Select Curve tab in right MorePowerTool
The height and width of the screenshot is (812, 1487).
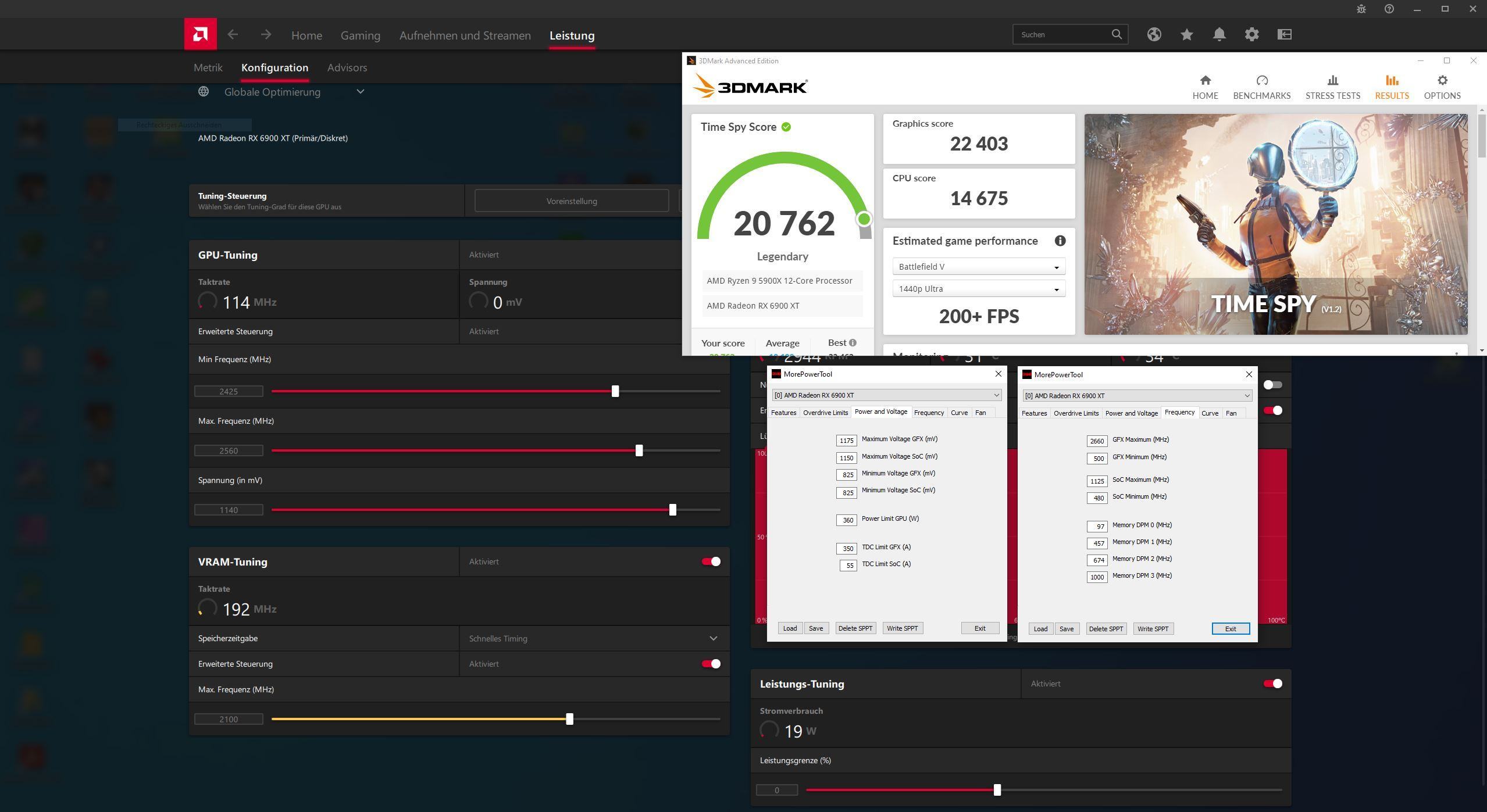[x=1210, y=413]
